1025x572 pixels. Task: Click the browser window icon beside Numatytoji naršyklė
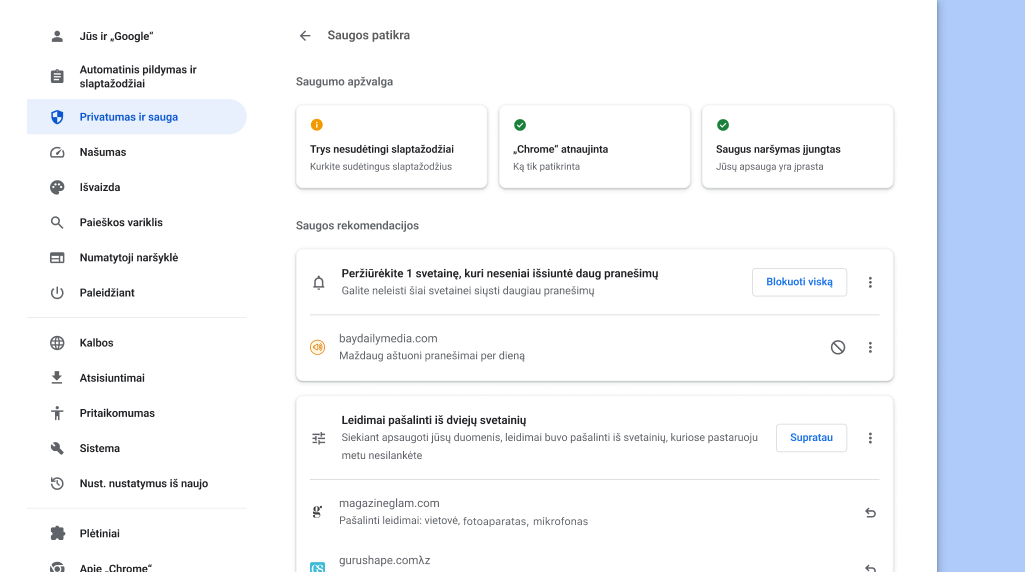(x=57, y=258)
